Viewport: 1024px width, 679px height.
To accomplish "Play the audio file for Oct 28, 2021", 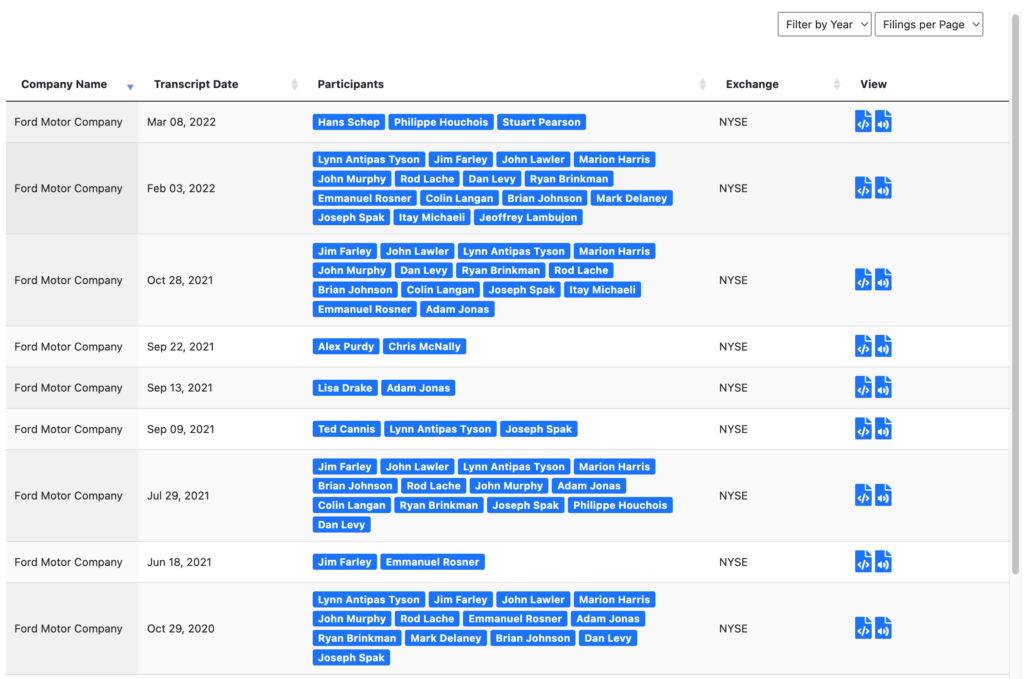I will [883, 280].
